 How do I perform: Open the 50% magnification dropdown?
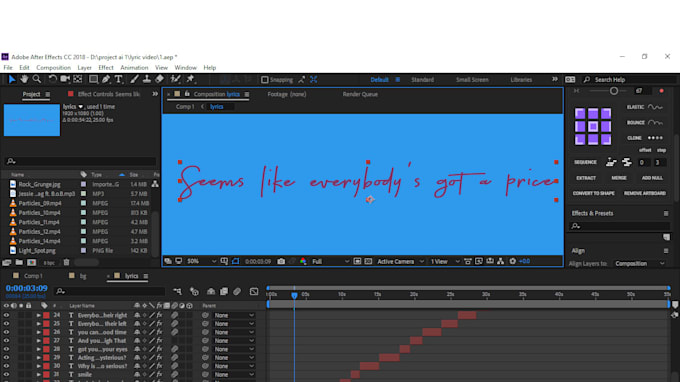(201, 261)
